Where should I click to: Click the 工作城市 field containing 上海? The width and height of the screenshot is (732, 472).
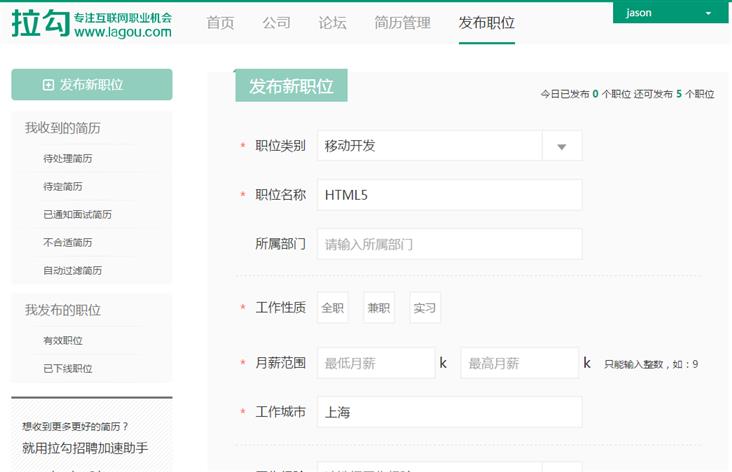[x=450, y=412]
